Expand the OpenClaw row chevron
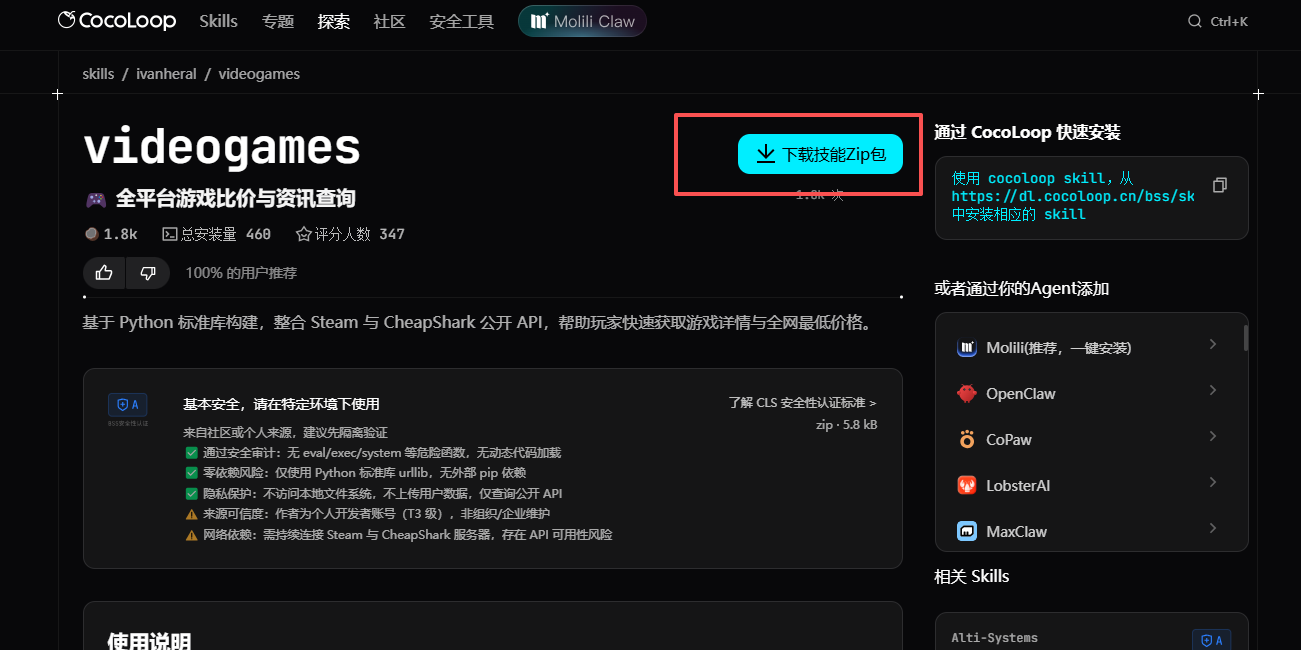Viewport: 1301px width, 650px height. coord(1212,391)
